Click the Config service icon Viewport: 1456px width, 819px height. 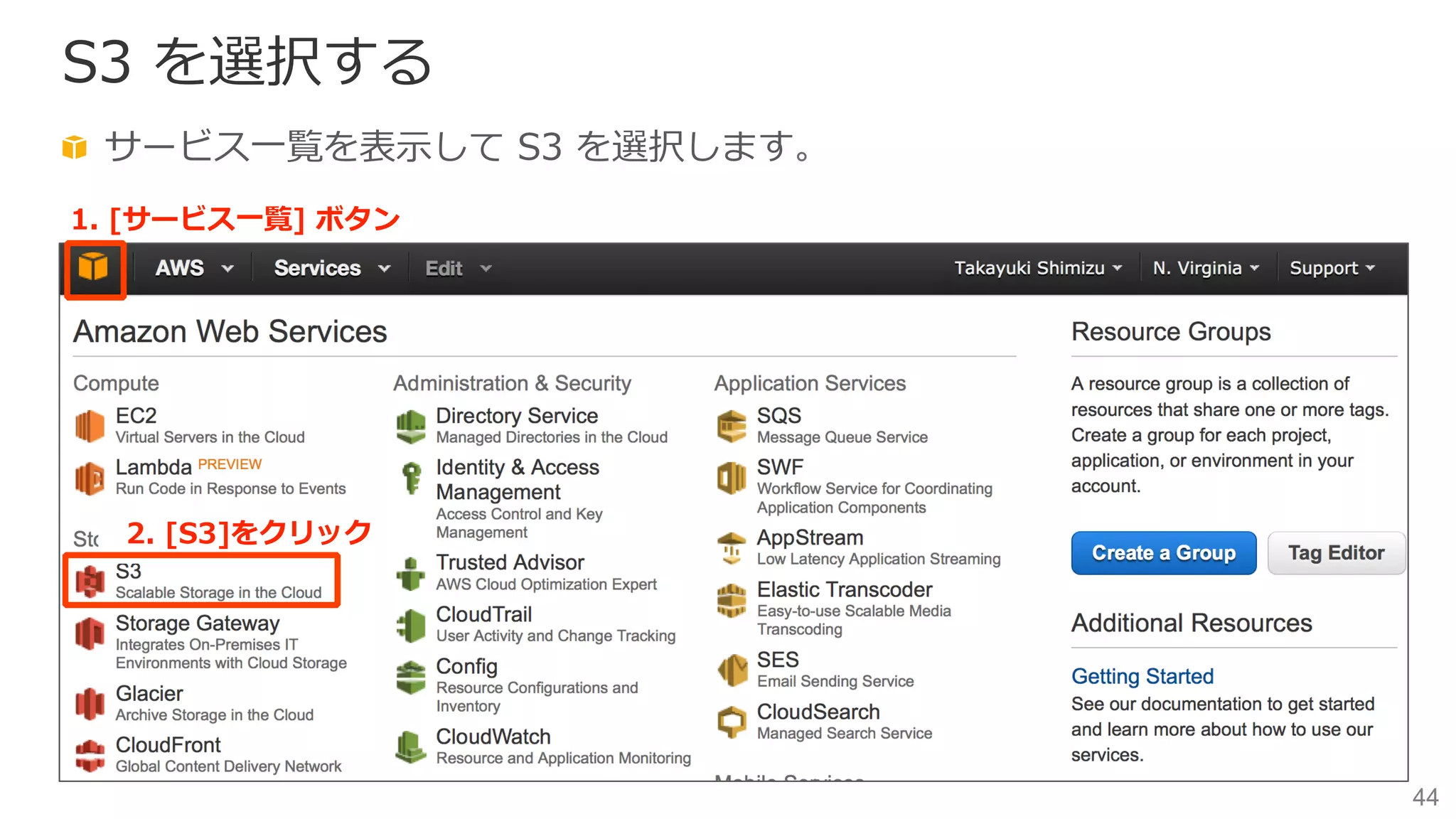coord(410,677)
